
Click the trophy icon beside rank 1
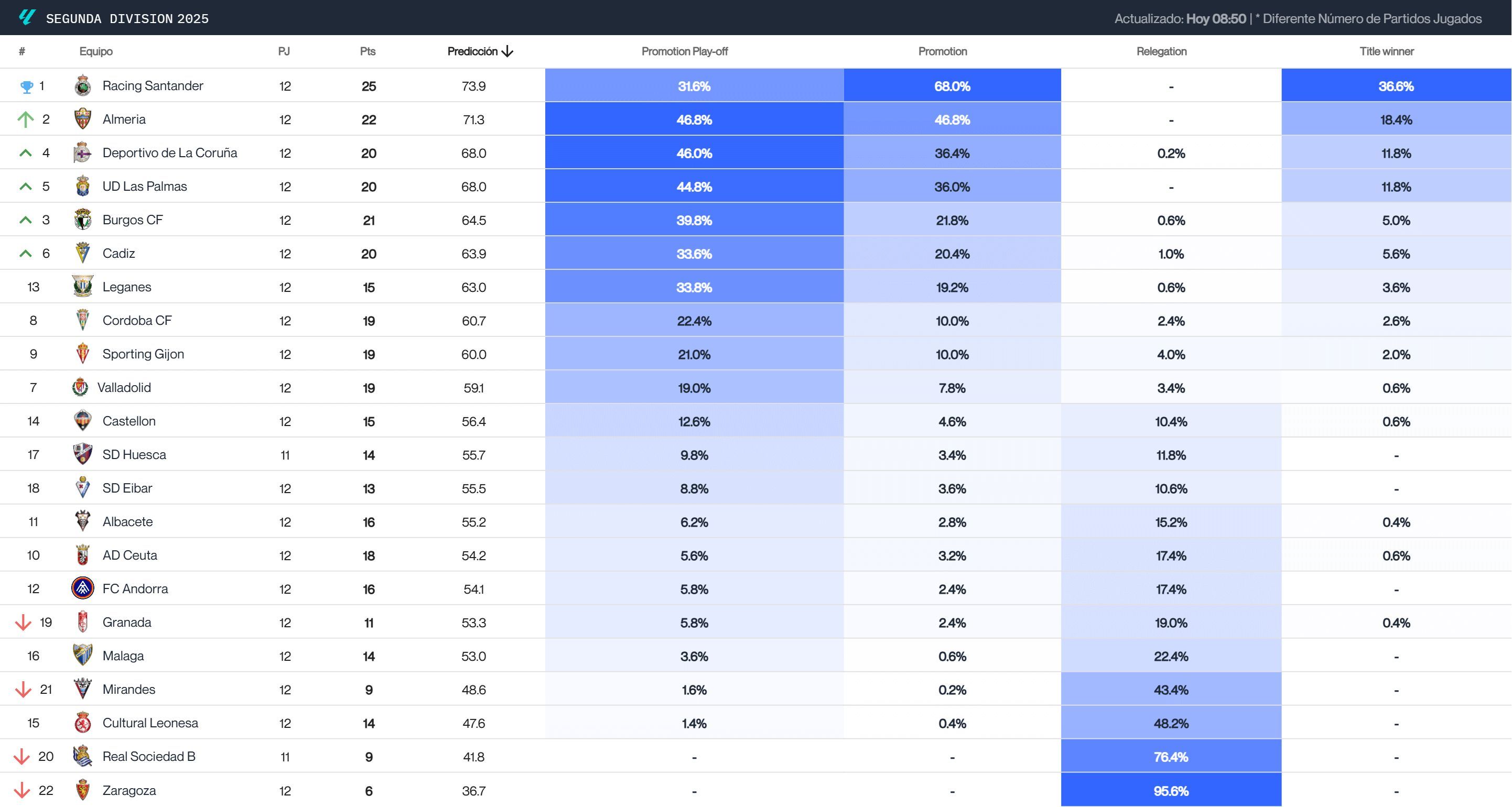(x=26, y=87)
